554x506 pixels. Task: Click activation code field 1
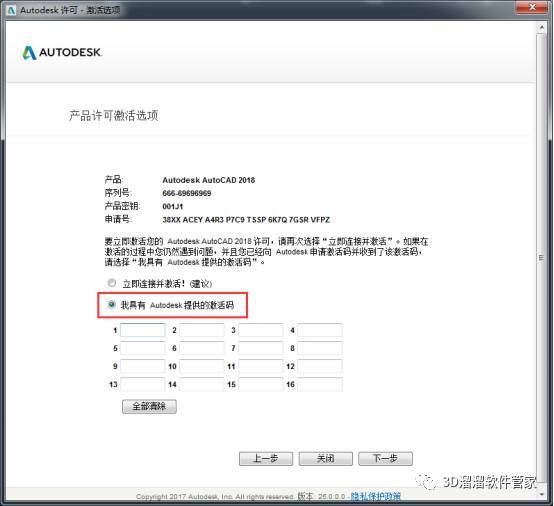point(142,330)
